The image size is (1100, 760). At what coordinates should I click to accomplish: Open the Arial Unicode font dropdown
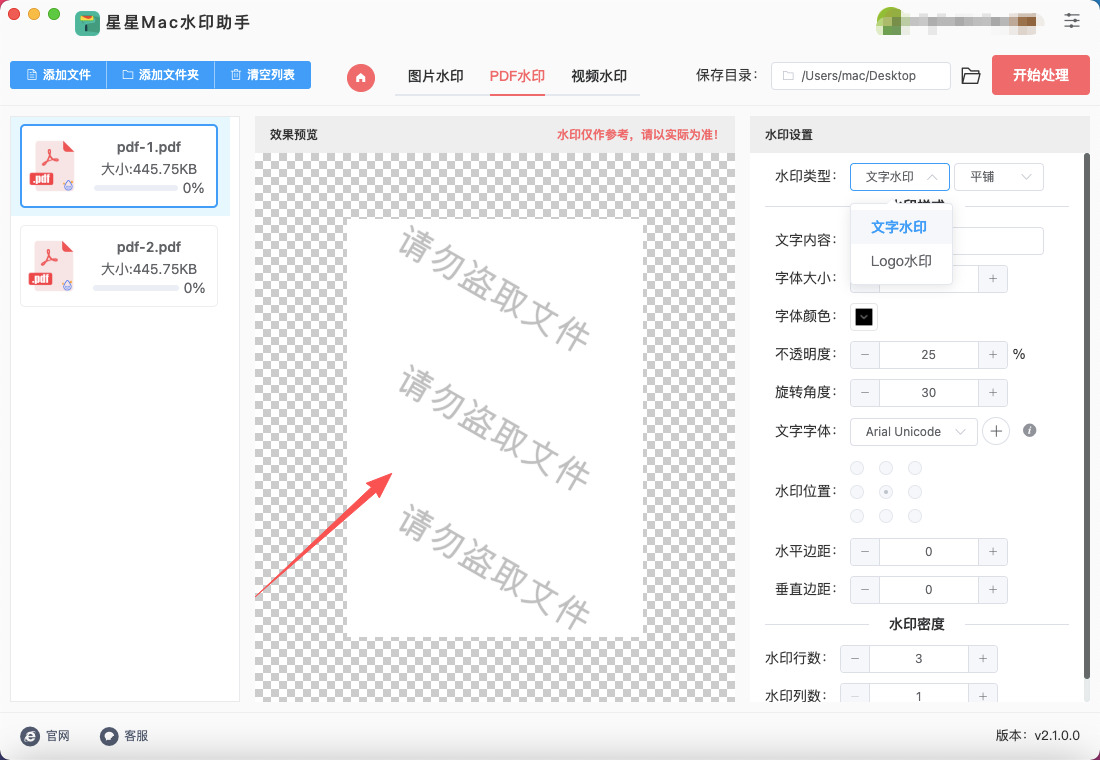click(x=913, y=432)
